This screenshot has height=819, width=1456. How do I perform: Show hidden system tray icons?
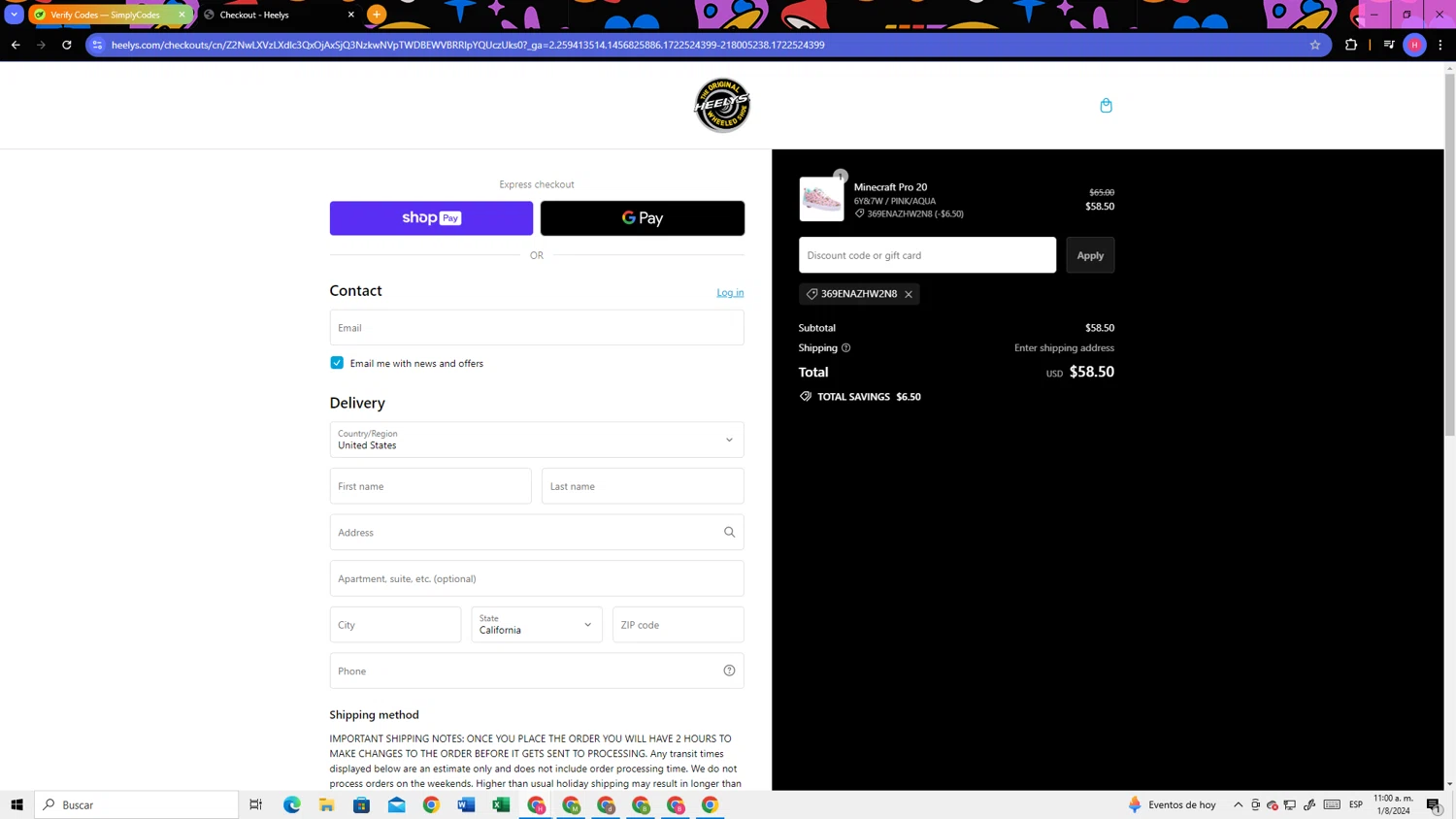coord(1239,804)
